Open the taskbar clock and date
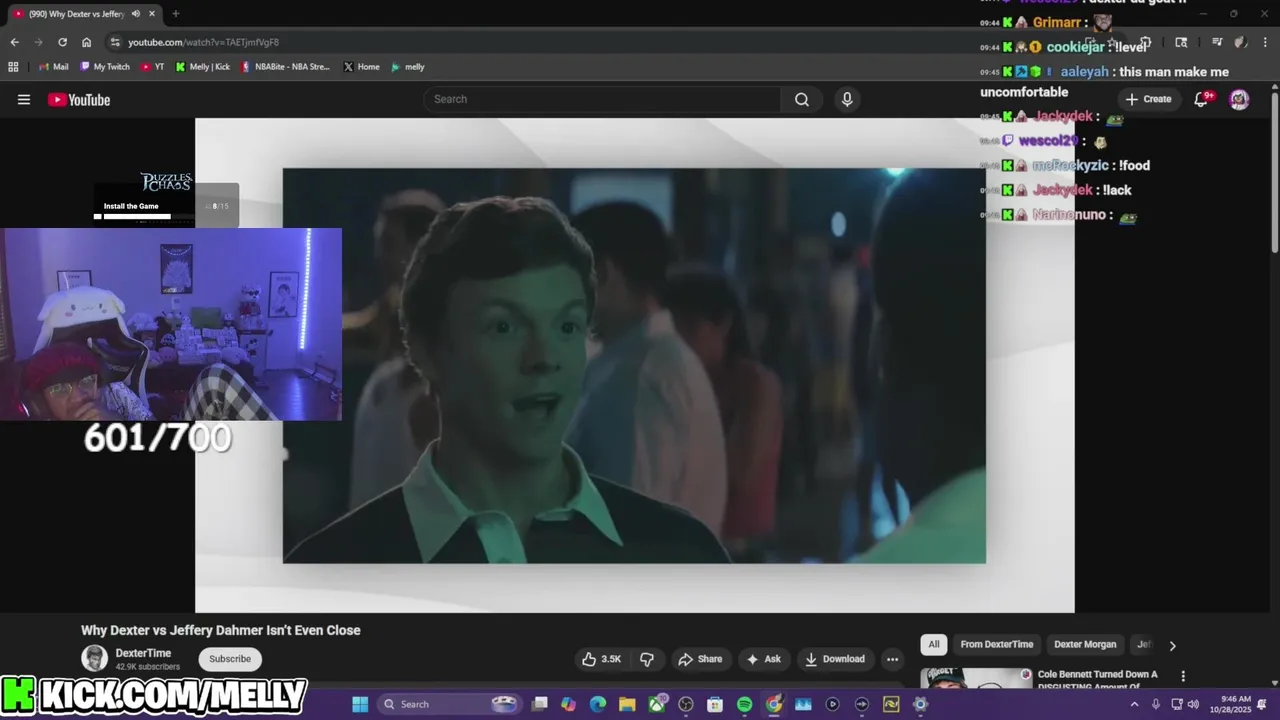 pyautogui.click(x=1231, y=704)
